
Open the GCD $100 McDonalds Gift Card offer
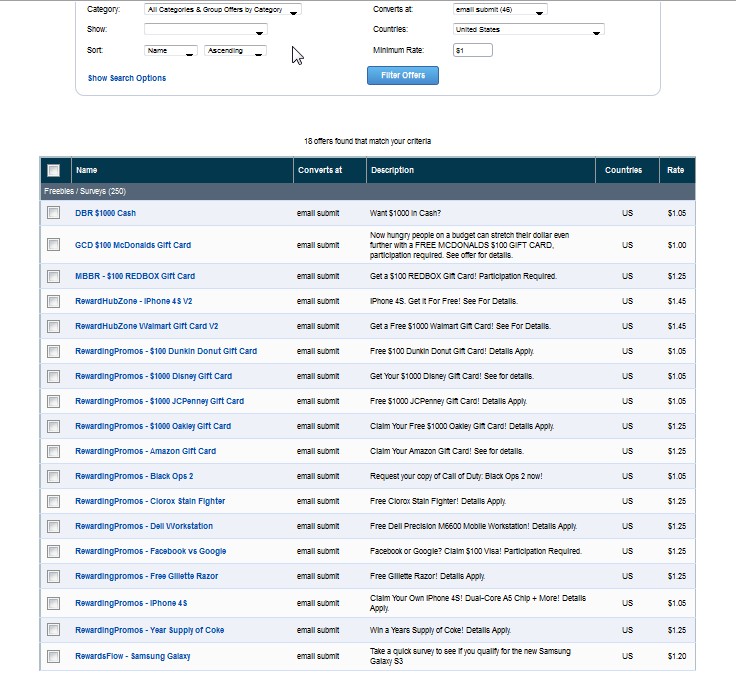point(133,245)
